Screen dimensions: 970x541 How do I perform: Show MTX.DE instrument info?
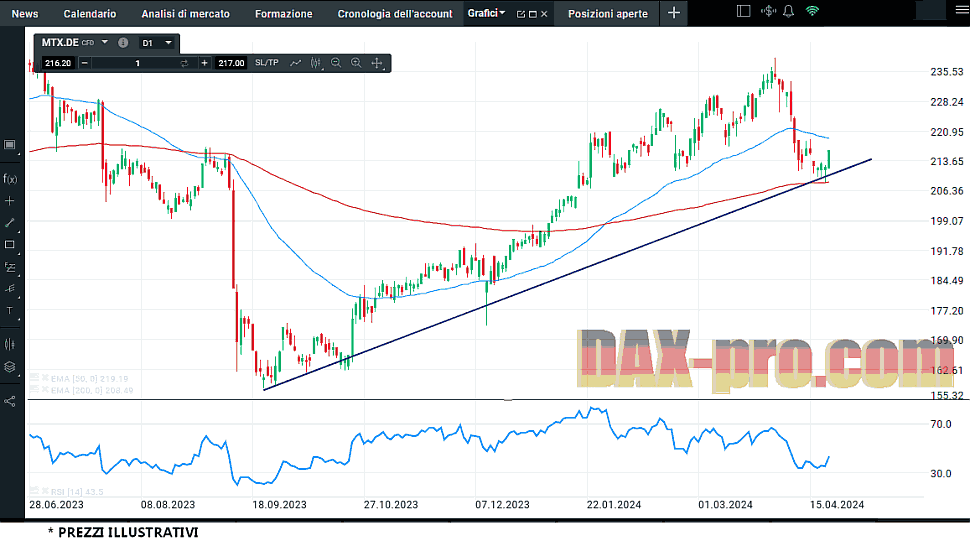pyautogui.click(x=123, y=43)
